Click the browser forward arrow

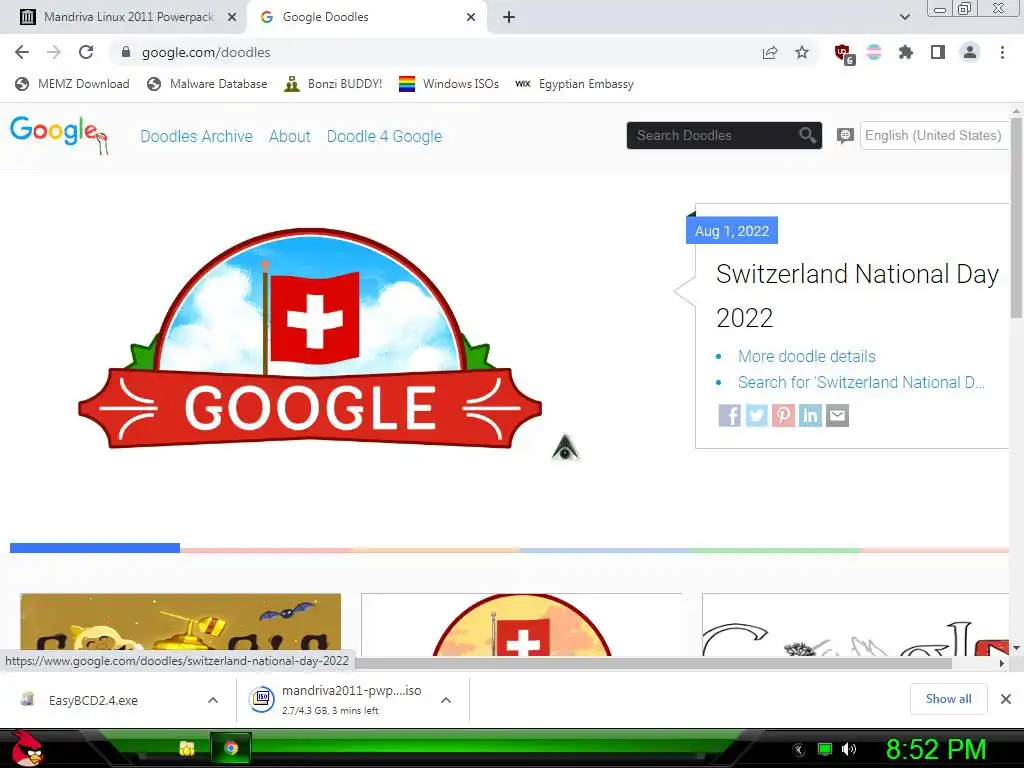click(54, 52)
